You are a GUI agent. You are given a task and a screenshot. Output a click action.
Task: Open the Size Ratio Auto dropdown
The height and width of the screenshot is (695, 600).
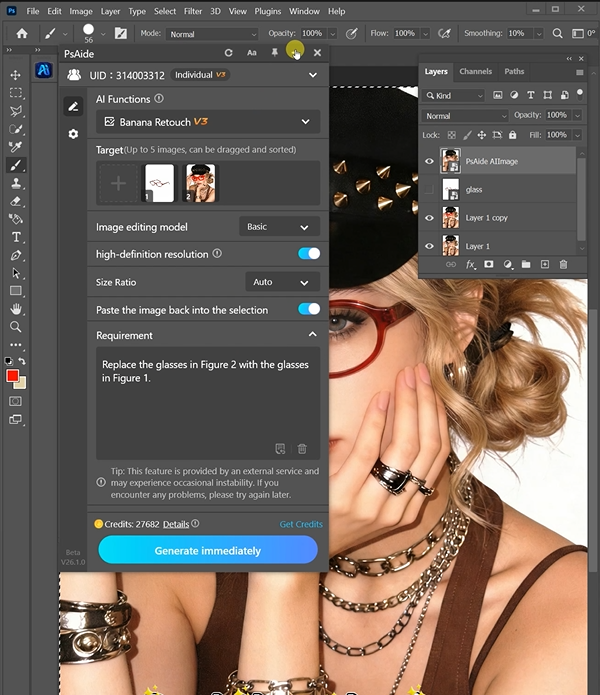[280, 283]
